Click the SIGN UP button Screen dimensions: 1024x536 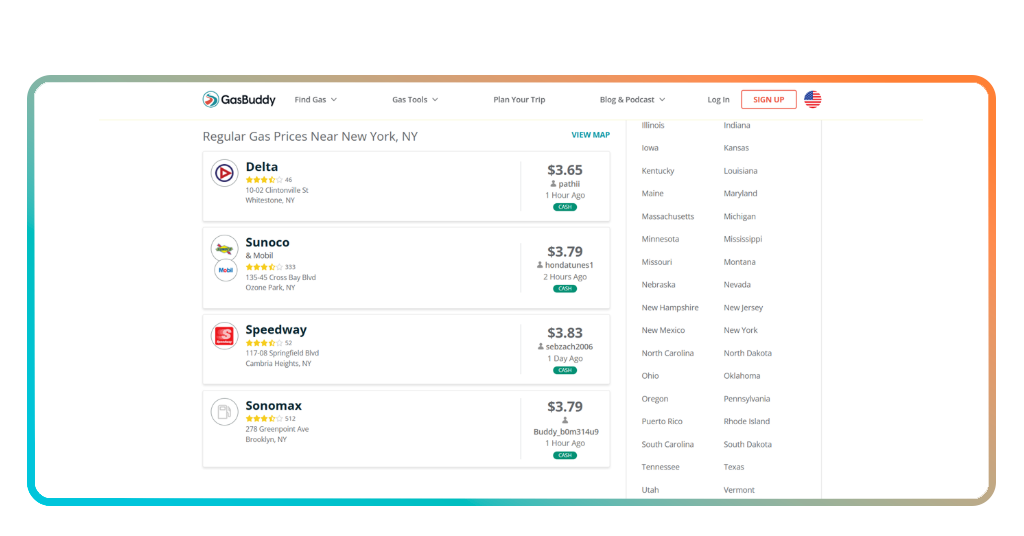click(769, 99)
